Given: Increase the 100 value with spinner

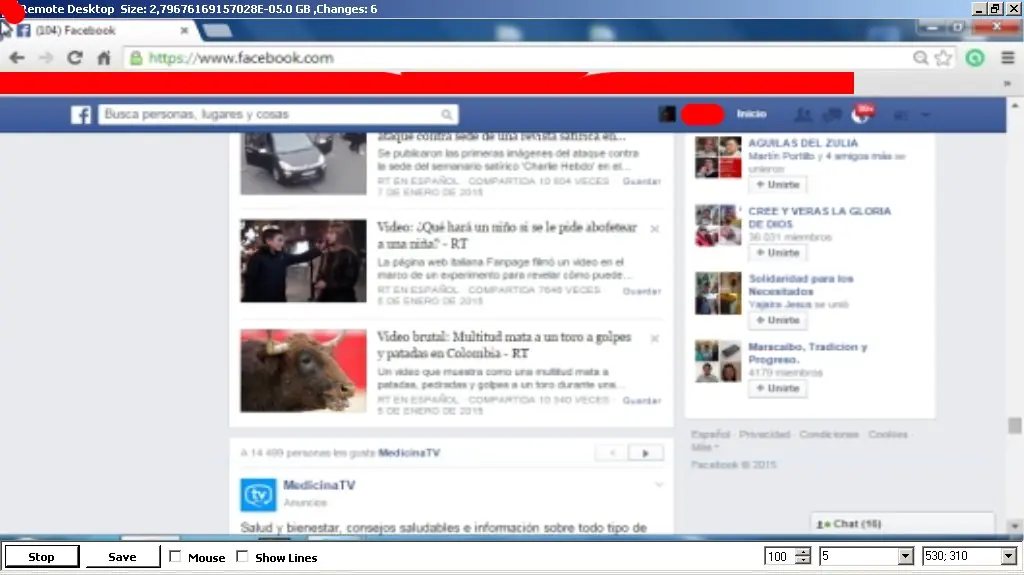Looking at the screenshot, I should [803, 552].
